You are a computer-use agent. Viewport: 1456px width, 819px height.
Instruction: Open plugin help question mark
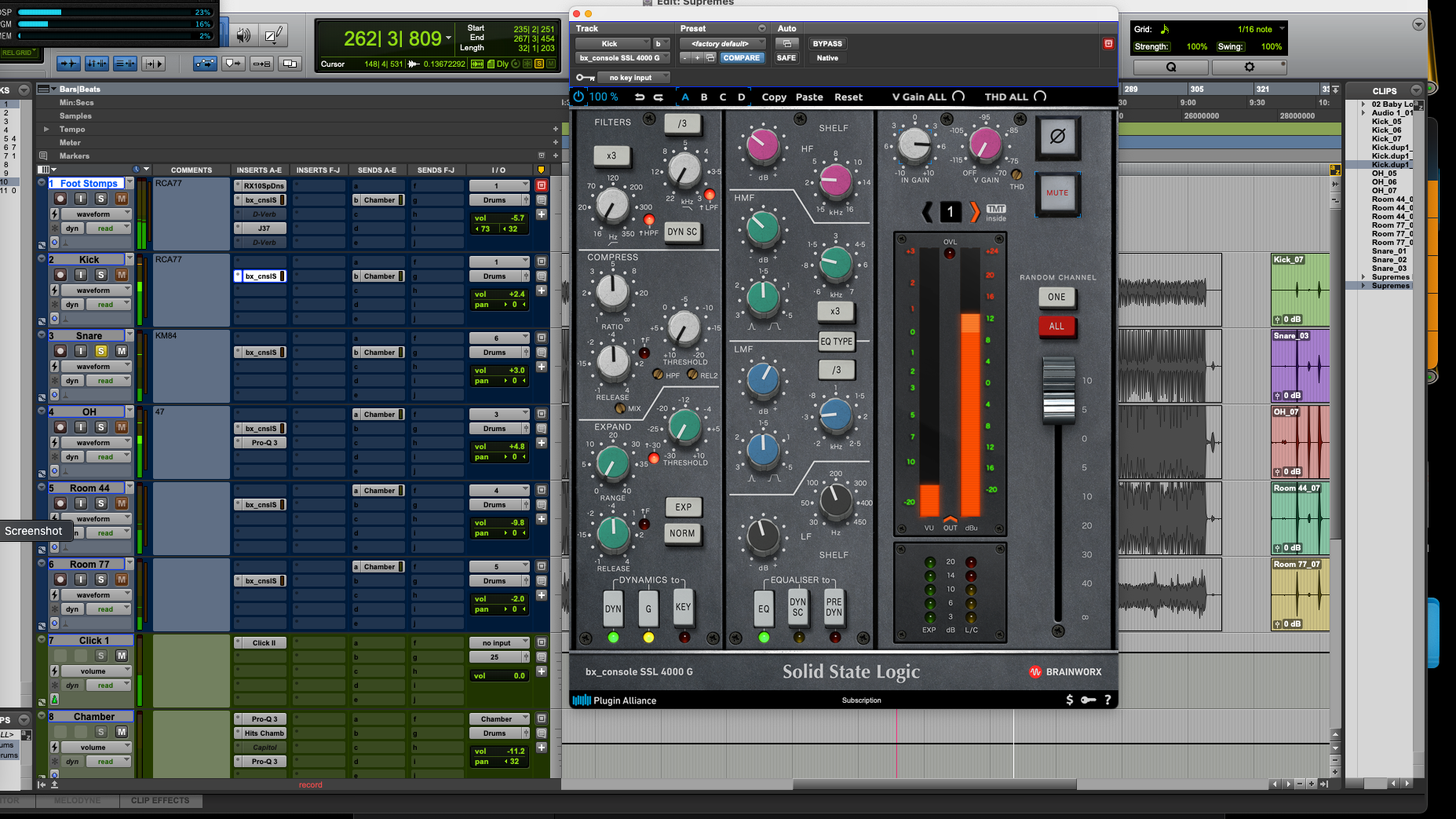1108,700
